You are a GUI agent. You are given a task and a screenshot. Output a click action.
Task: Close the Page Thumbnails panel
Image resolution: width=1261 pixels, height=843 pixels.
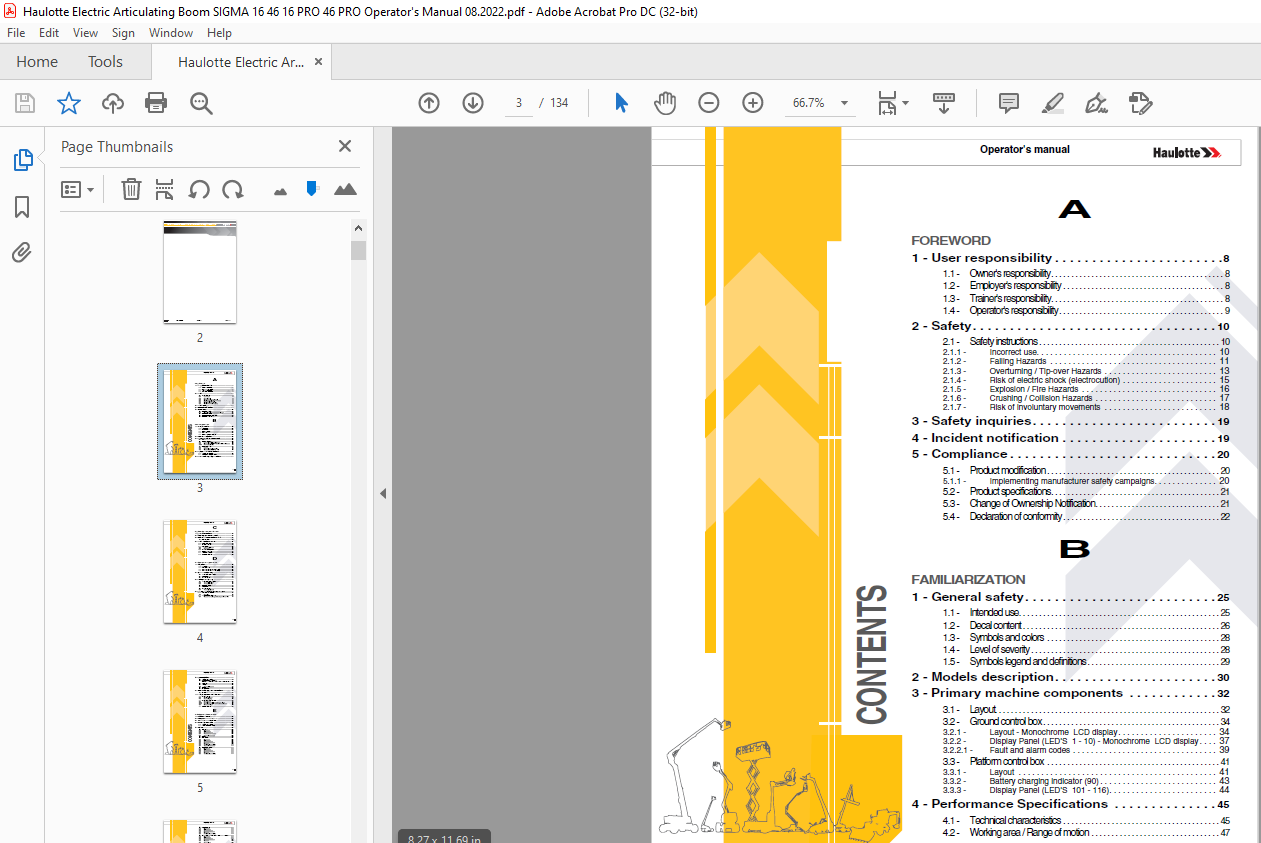[345, 146]
